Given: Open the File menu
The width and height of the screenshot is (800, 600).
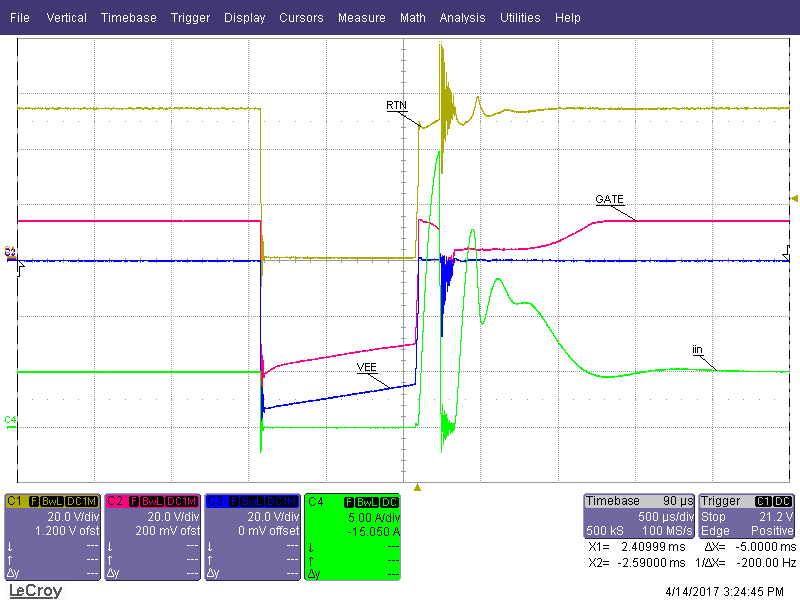Looking at the screenshot, I should 19,18.
